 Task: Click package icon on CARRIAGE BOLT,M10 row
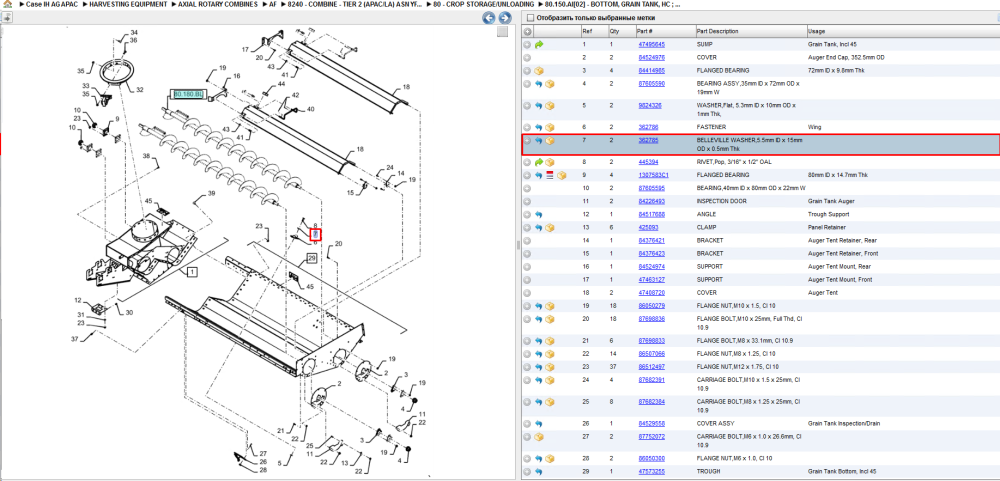549,380
